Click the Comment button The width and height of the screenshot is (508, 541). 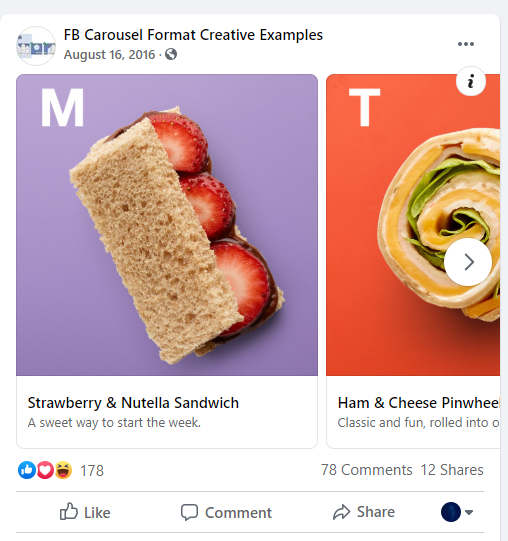pos(226,512)
